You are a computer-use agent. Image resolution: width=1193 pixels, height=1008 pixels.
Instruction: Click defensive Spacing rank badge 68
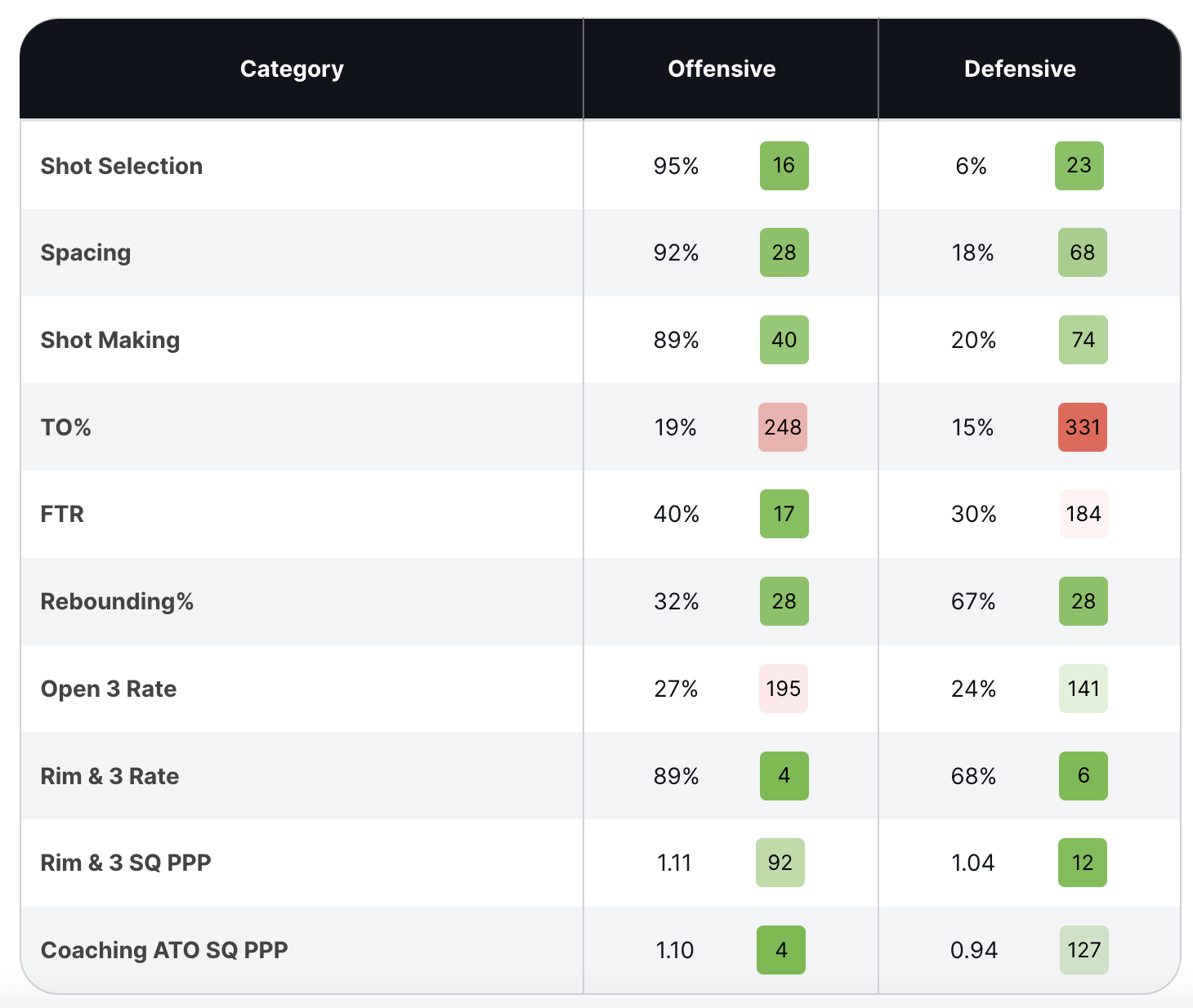coord(1083,252)
